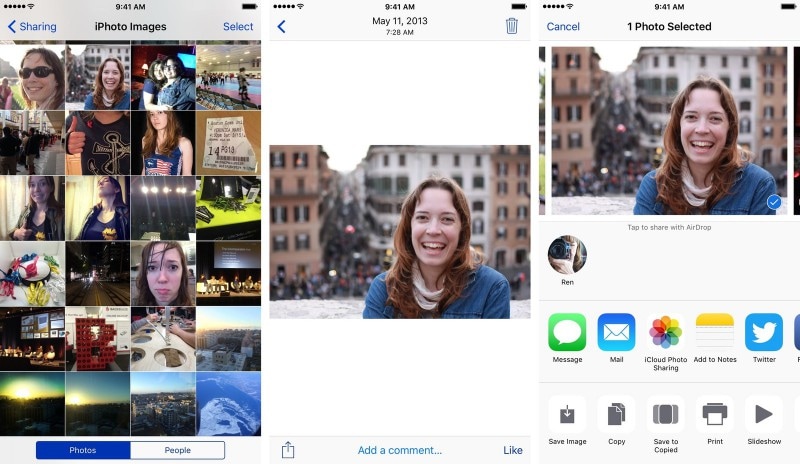Tap the May 11, 2013 date title
The height and width of the screenshot is (464, 800).
pos(400,21)
